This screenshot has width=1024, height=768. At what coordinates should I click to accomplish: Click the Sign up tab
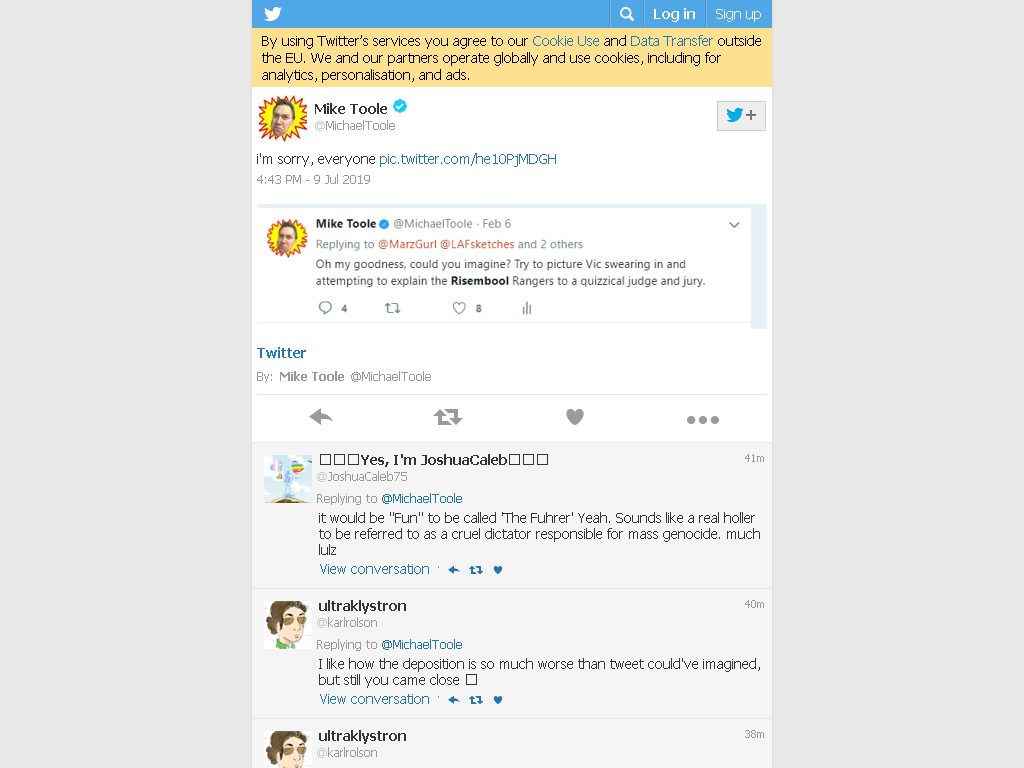click(x=738, y=14)
